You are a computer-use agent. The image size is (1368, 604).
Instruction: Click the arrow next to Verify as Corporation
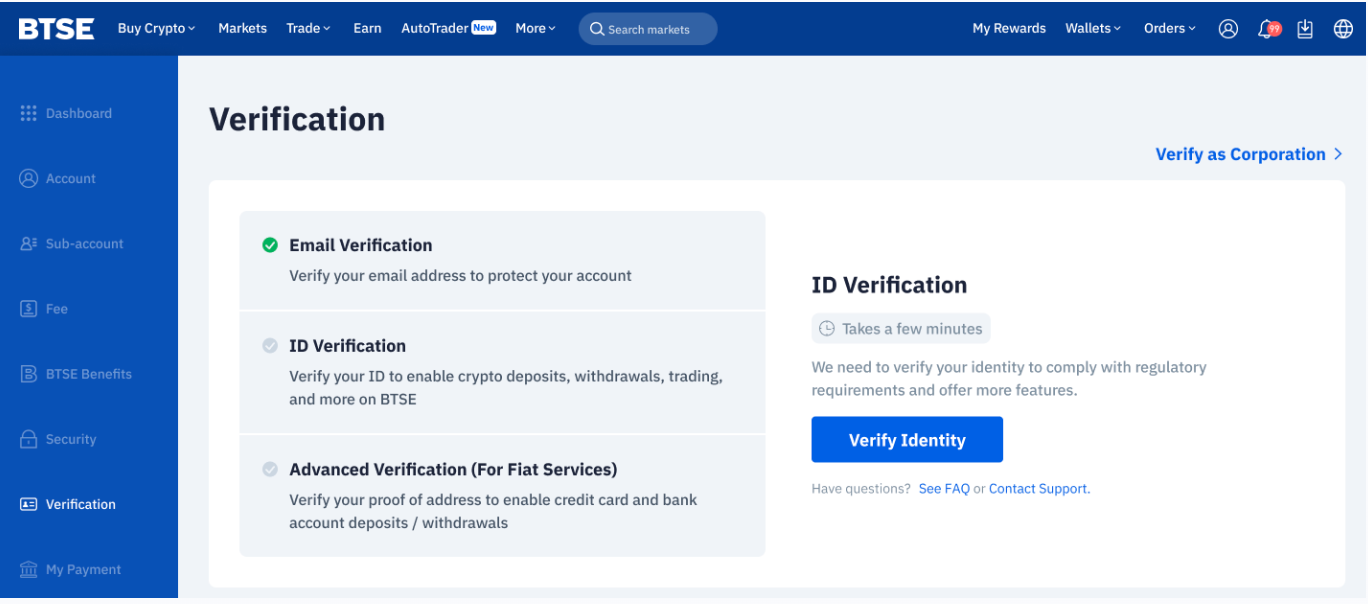(1338, 154)
